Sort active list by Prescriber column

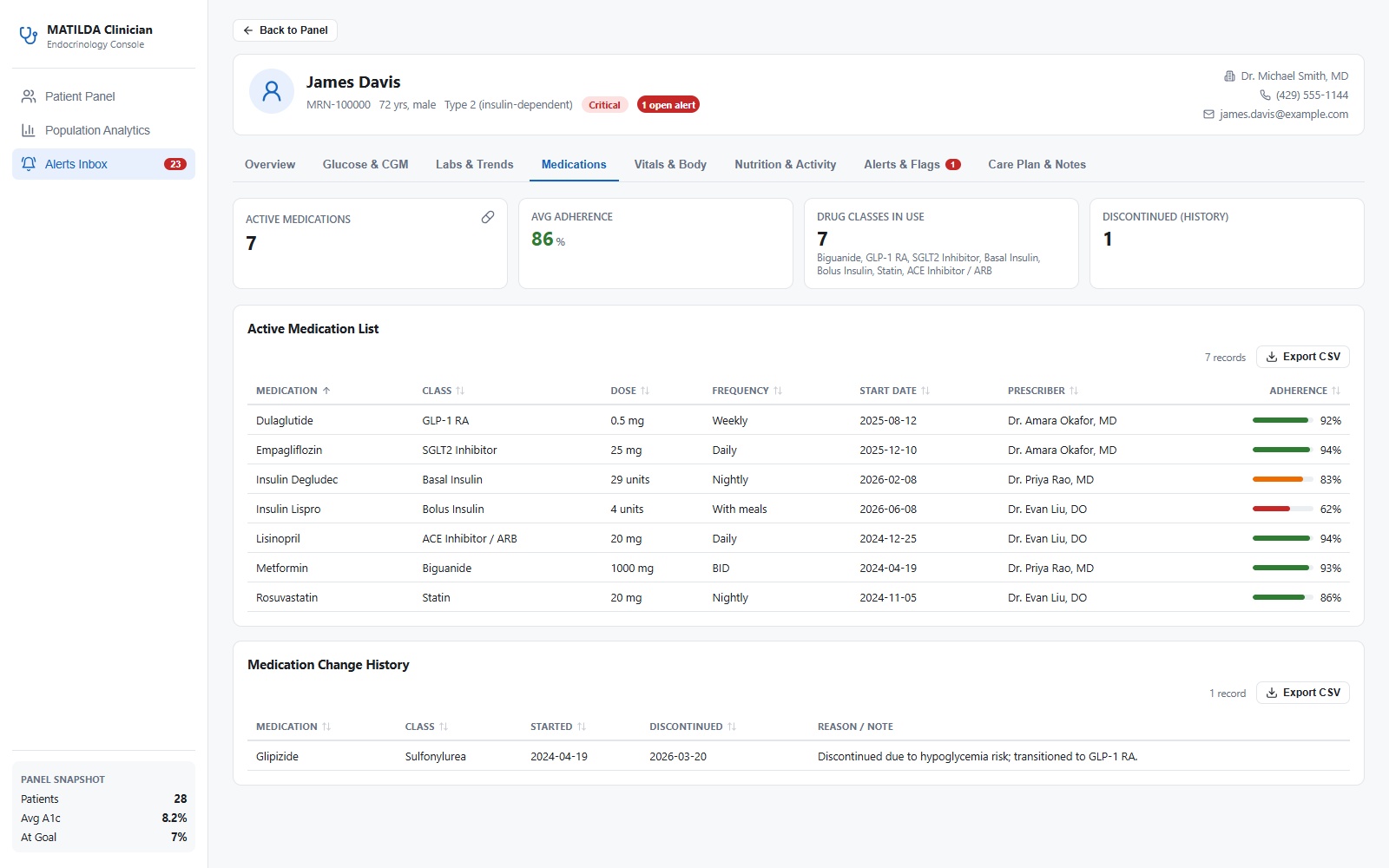pyautogui.click(x=1043, y=391)
